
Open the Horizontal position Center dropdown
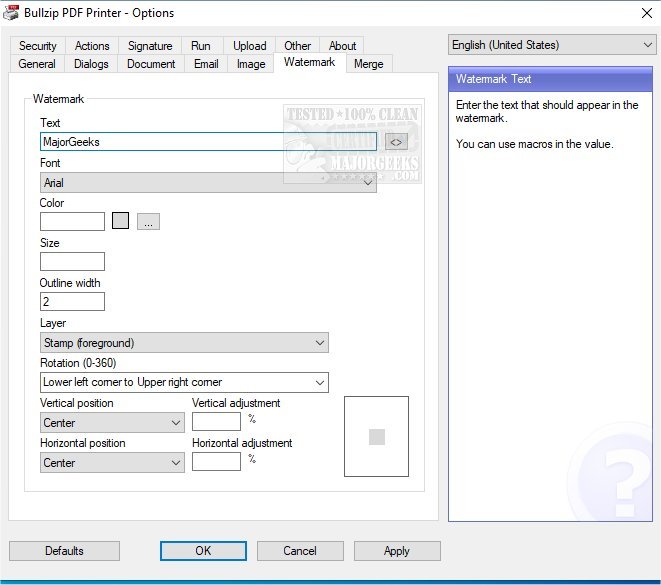(112, 462)
